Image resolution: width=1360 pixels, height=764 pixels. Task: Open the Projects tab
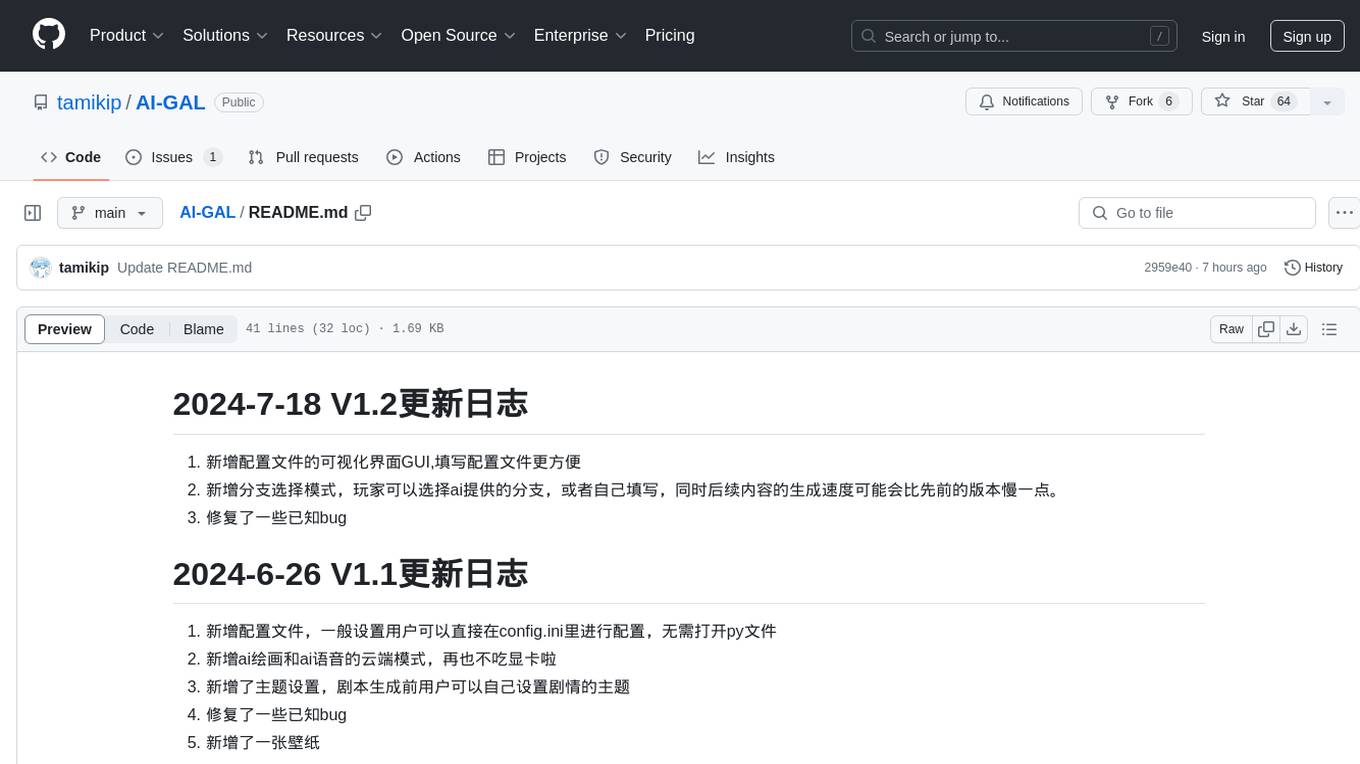(527, 157)
